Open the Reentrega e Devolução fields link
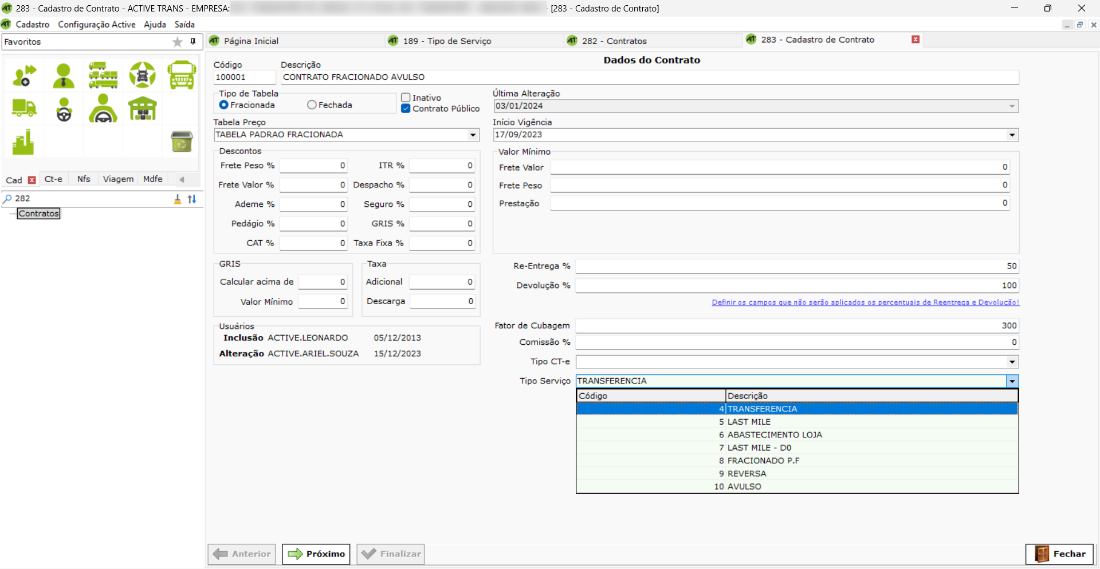 coord(865,302)
